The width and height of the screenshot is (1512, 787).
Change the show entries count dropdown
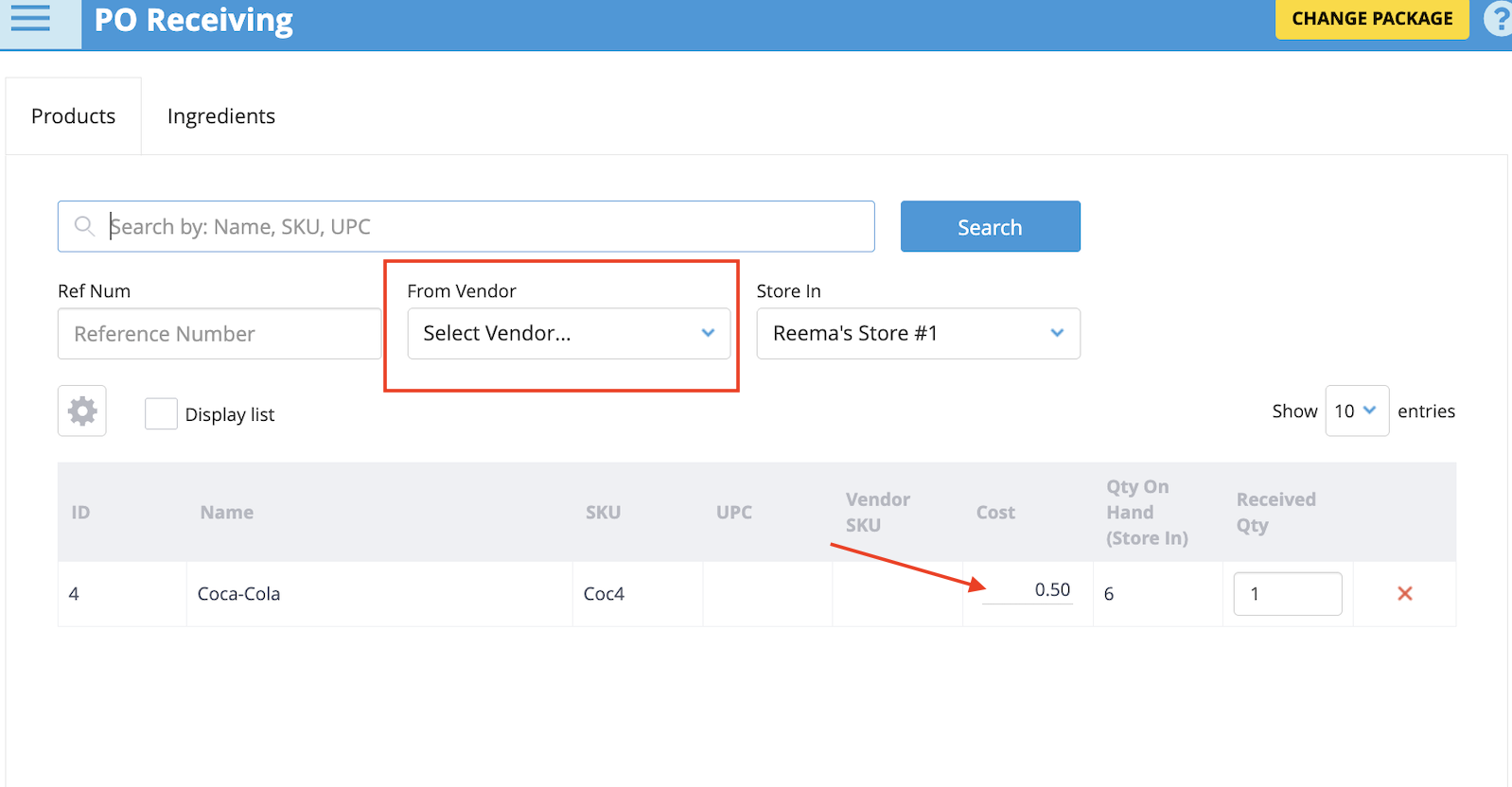coord(1356,411)
